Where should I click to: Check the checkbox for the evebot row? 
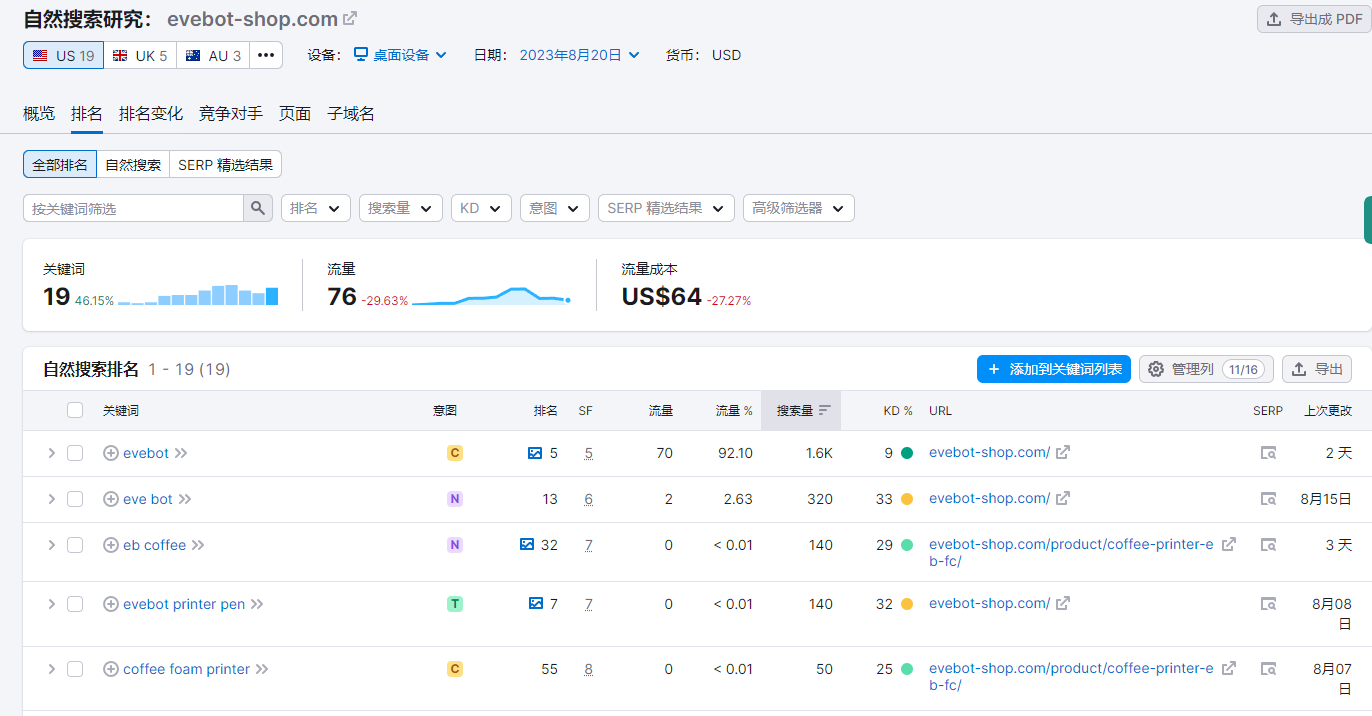(75, 453)
